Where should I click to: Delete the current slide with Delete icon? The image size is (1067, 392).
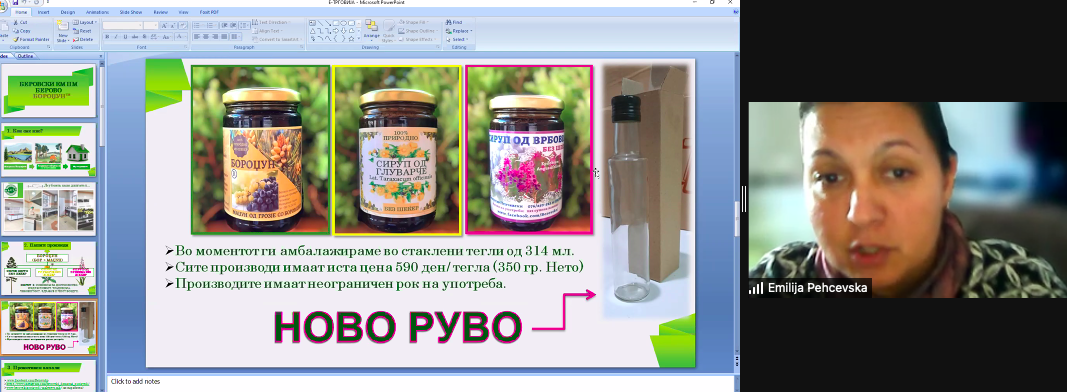[82, 39]
